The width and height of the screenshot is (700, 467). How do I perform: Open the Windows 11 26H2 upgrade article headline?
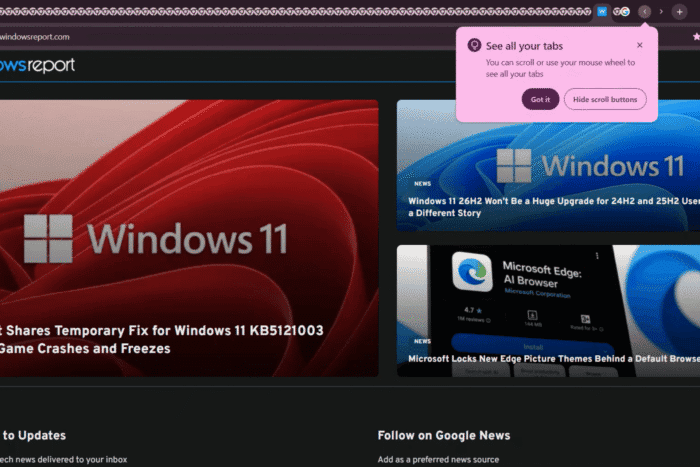pyautogui.click(x=554, y=207)
